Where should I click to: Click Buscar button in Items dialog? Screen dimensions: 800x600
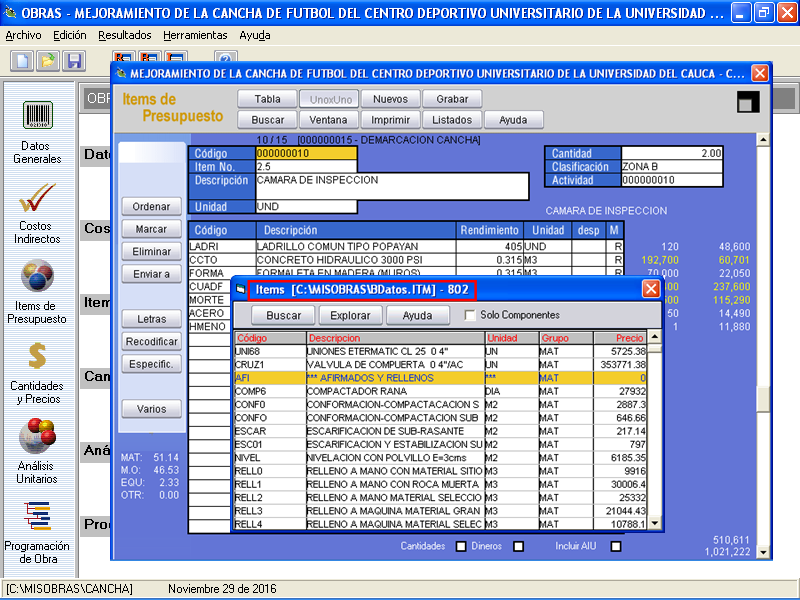point(284,315)
